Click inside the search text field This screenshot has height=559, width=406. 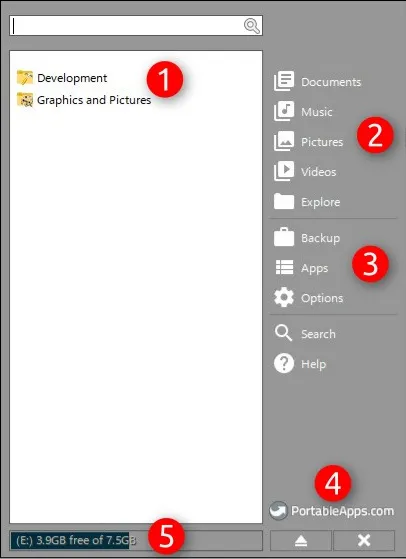(136, 25)
